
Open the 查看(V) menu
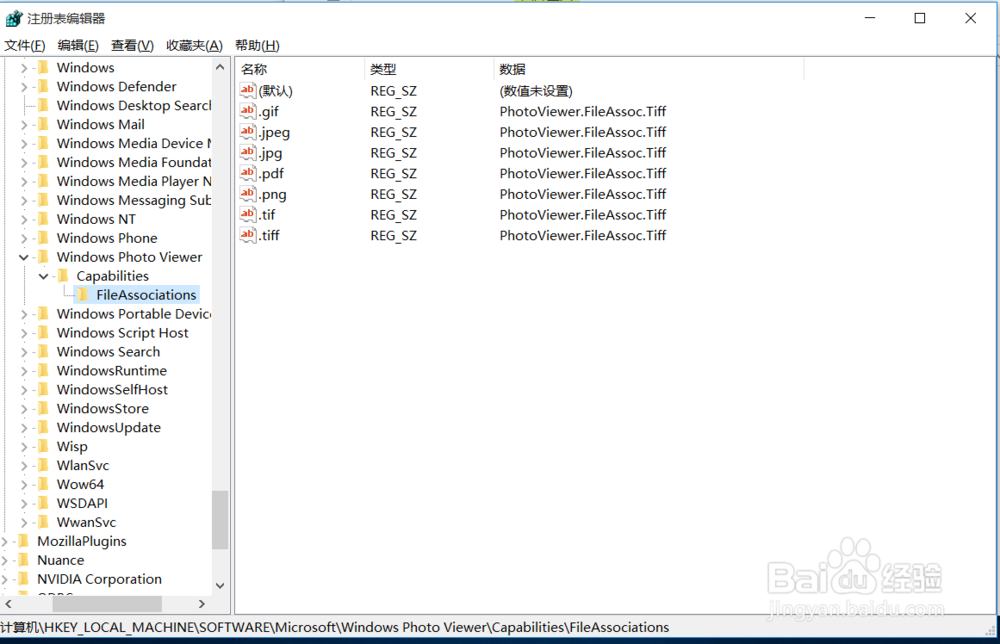(x=131, y=44)
